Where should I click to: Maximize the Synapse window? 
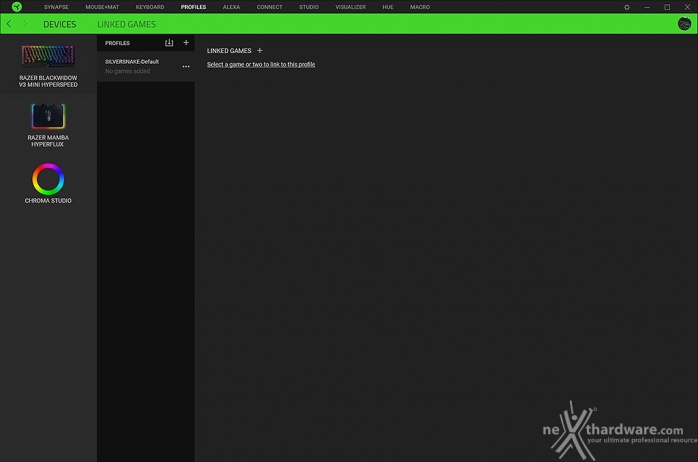tap(667, 7)
